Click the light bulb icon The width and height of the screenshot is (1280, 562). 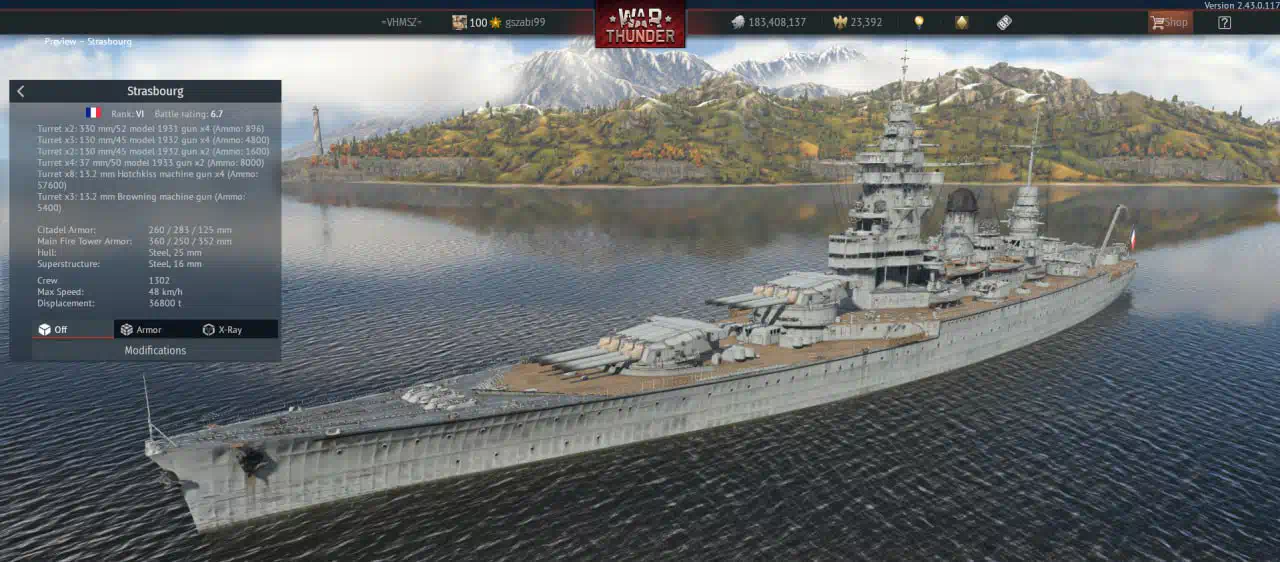pos(919,22)
